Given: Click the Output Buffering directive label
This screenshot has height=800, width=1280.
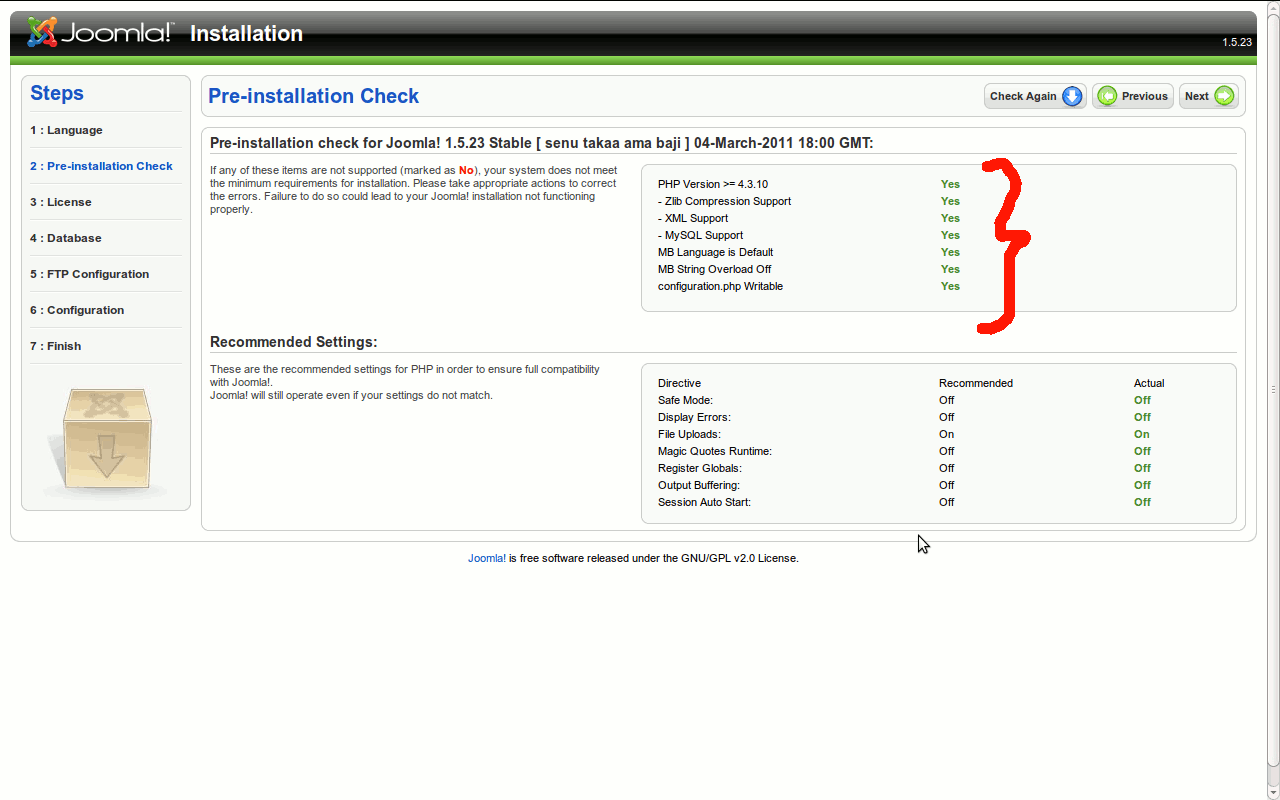Looking at the screenshot, I should 699,485.
